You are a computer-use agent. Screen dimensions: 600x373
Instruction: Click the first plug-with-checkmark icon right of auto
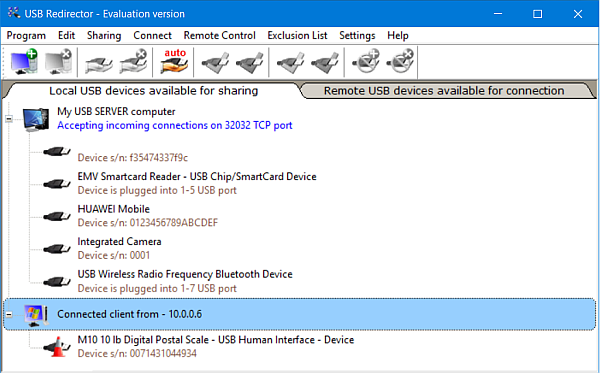215,62
